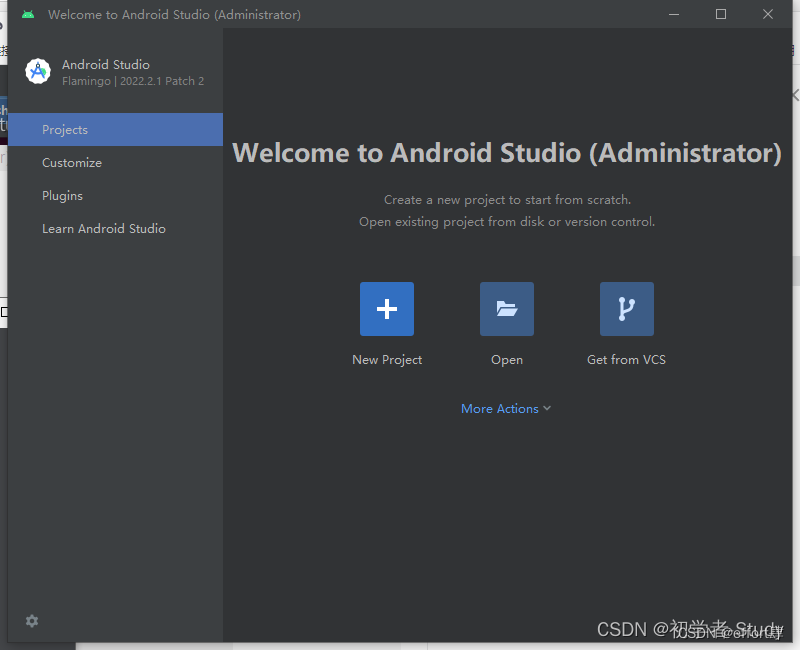Open the settings gear in the lower-left corner
The image size is (800, 650).
click(x=32, y=621)
